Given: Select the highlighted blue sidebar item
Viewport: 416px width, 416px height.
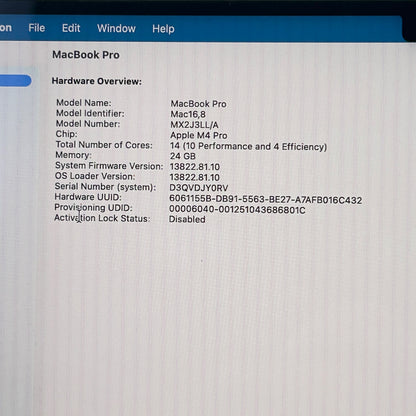Looking at the screenshot, I should 15,81.
